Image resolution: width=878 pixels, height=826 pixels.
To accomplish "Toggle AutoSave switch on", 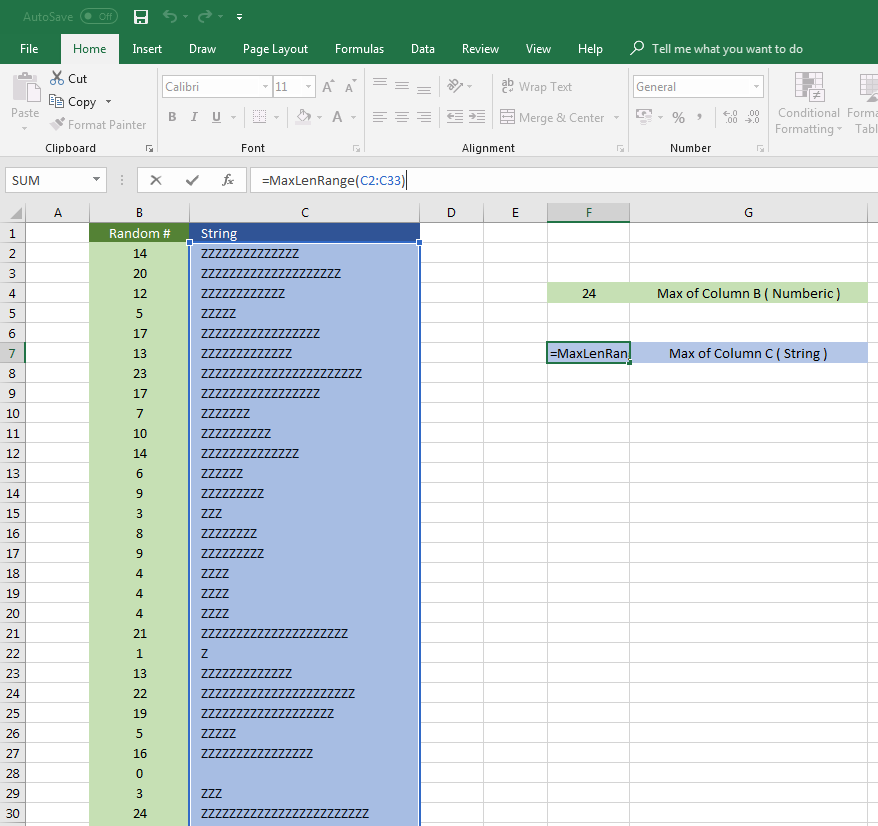I will (x=98, y=17).
